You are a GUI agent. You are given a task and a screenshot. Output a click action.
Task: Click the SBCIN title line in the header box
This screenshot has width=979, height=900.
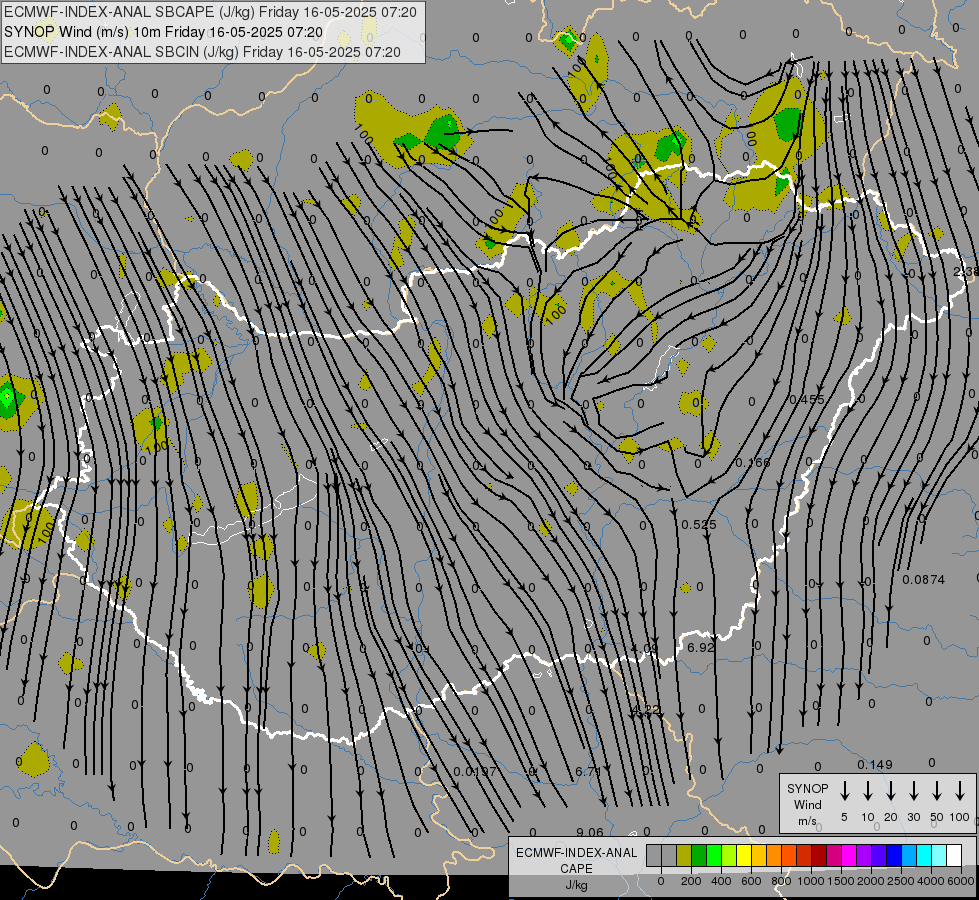coord(202,52)
